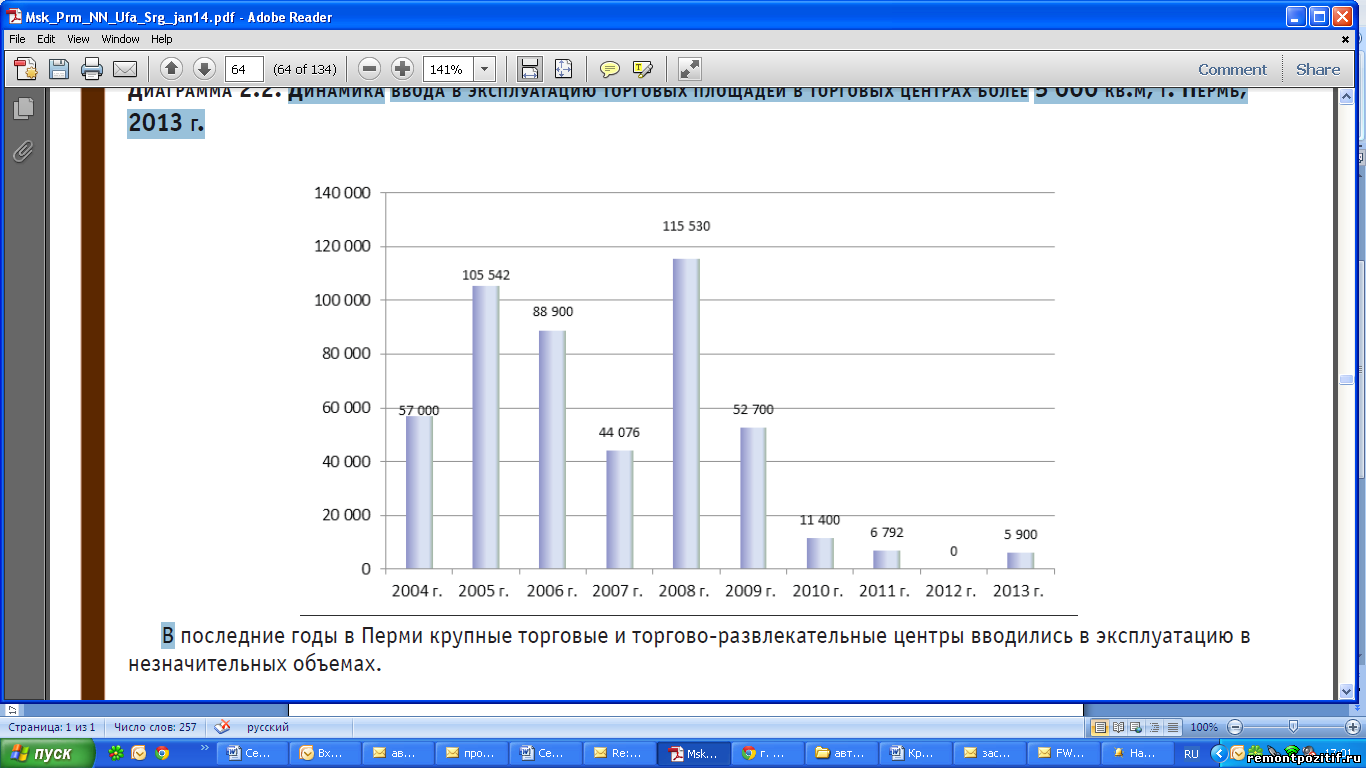The height and width of the screenshot is (768, 1366).
Task: Click the '2013 г.' axis label
Action: 1019,591
